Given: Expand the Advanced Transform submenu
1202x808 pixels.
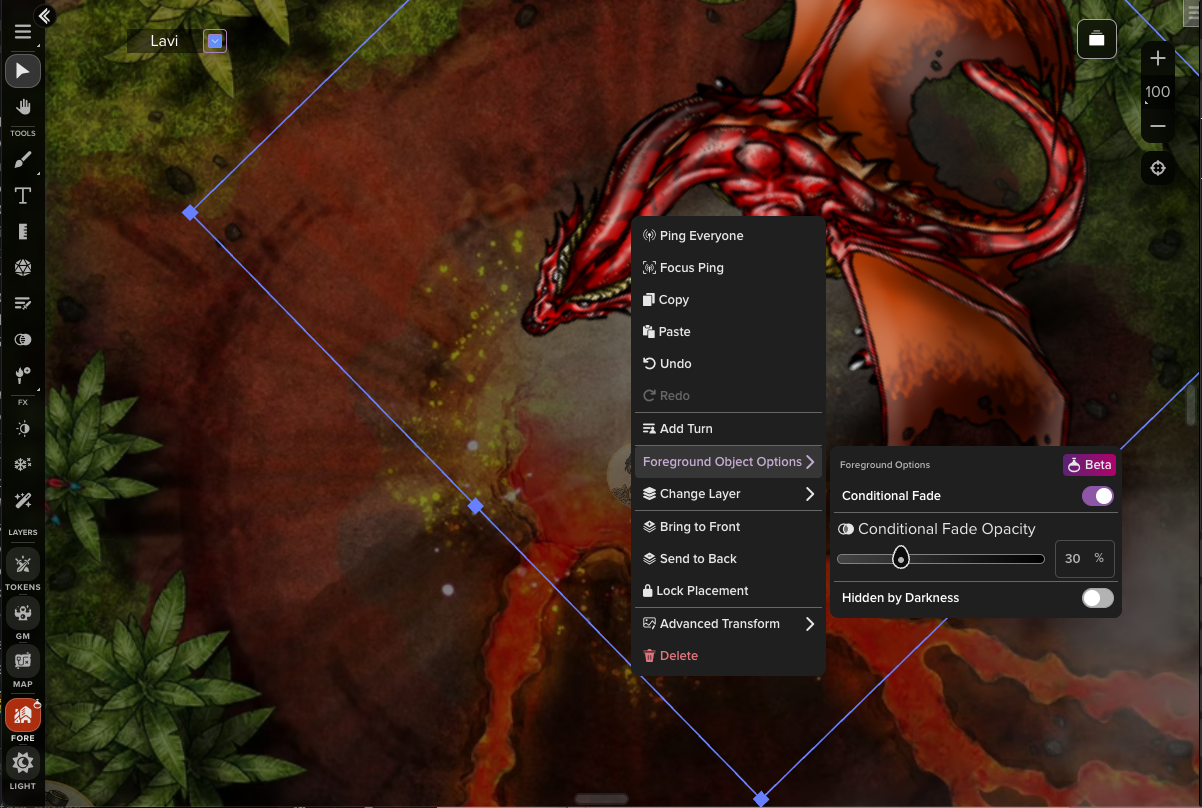Looking at the screenshot, I should pos(728,624).
